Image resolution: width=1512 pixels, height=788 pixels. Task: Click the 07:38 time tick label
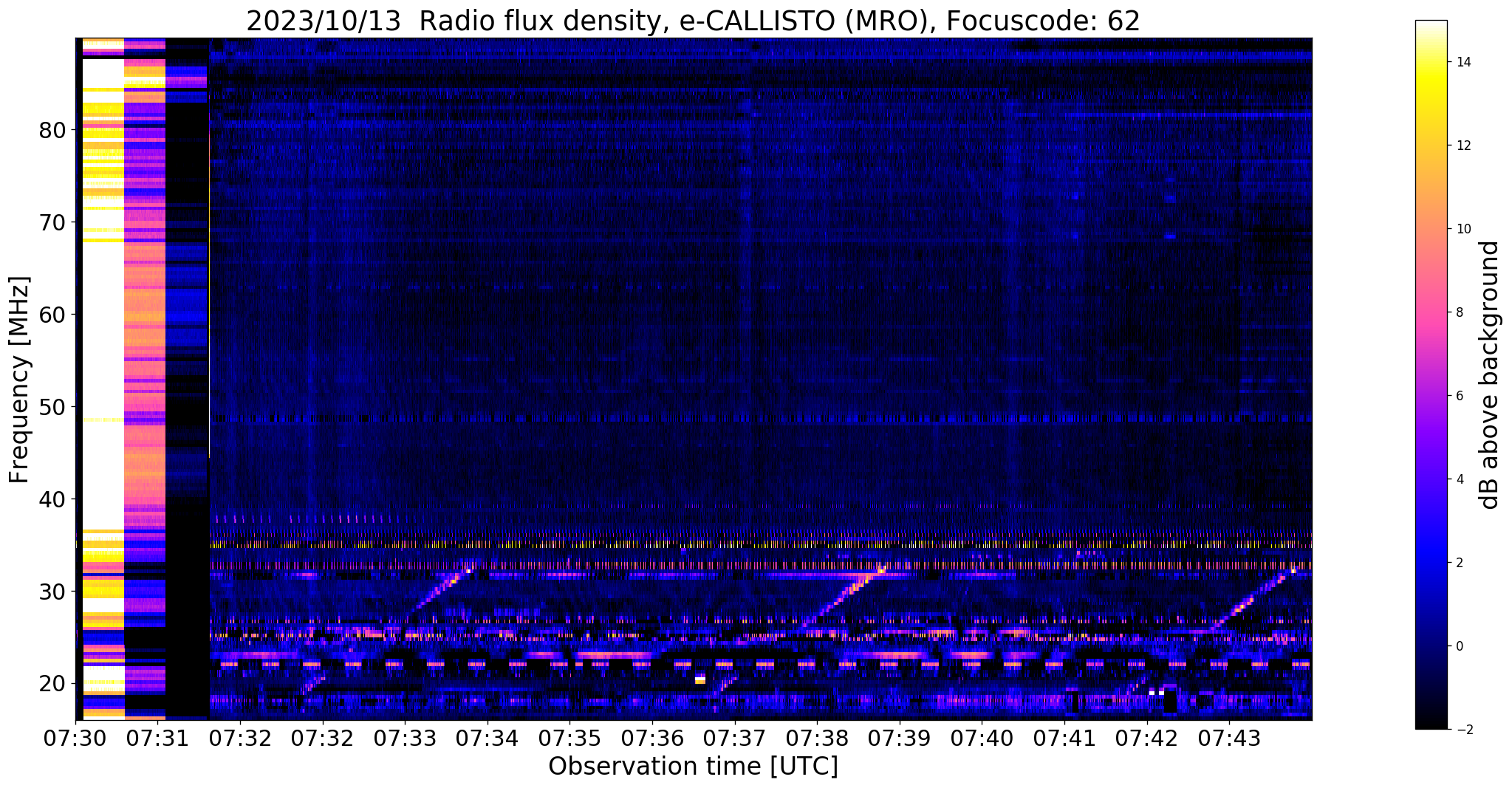[817, 738]
